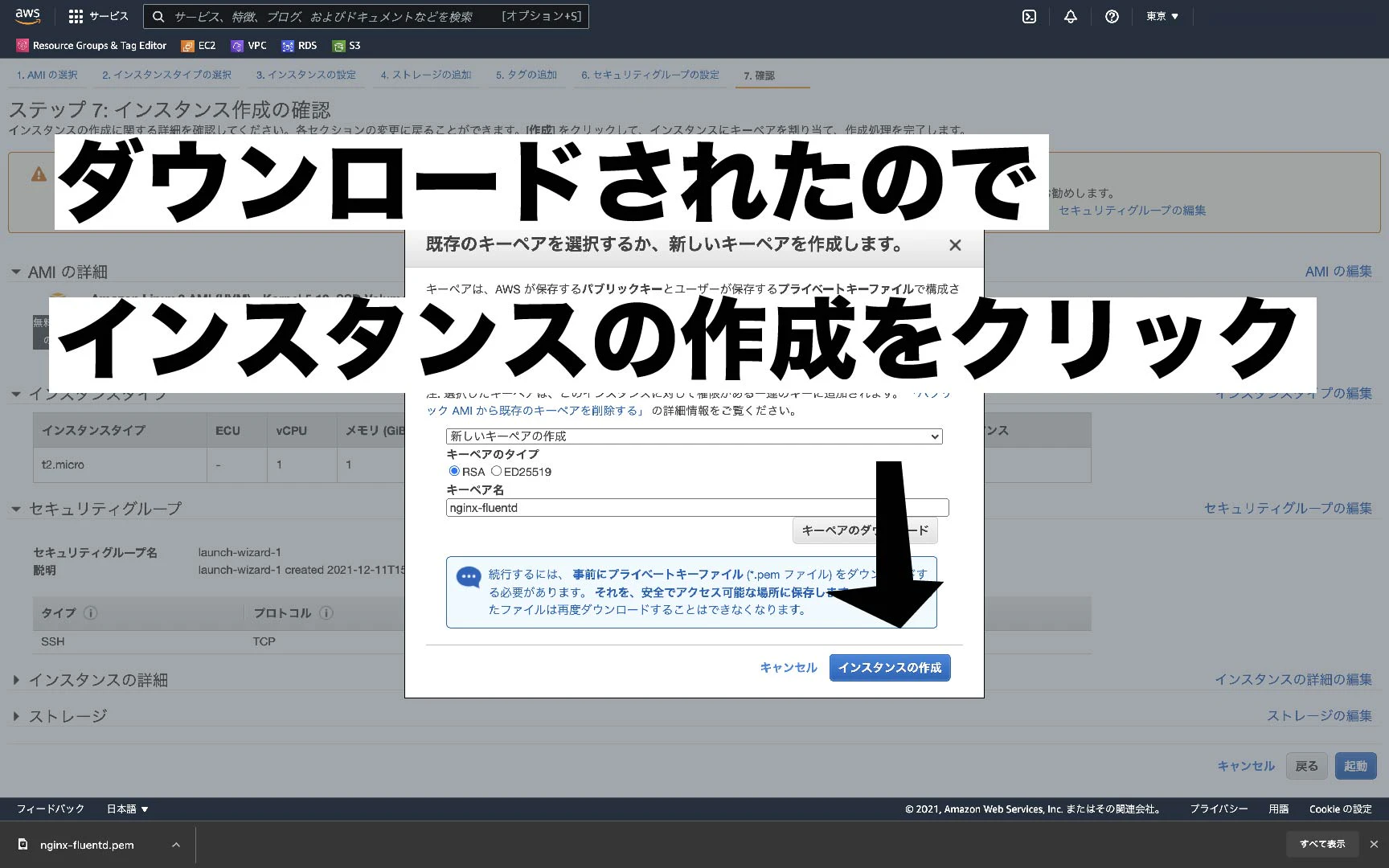Click the 起動 button
1389x868 pixels.
pos(1356,766)
